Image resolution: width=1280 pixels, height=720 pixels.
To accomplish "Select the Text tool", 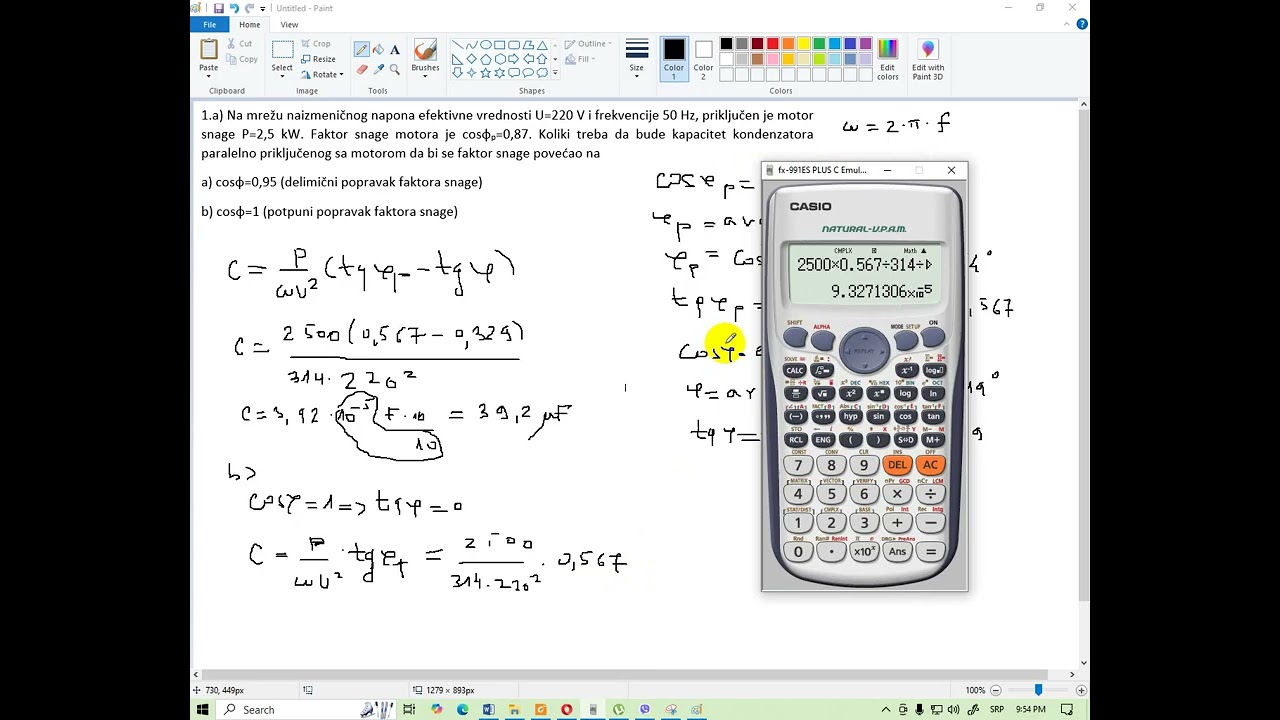I will pos(394,49).
